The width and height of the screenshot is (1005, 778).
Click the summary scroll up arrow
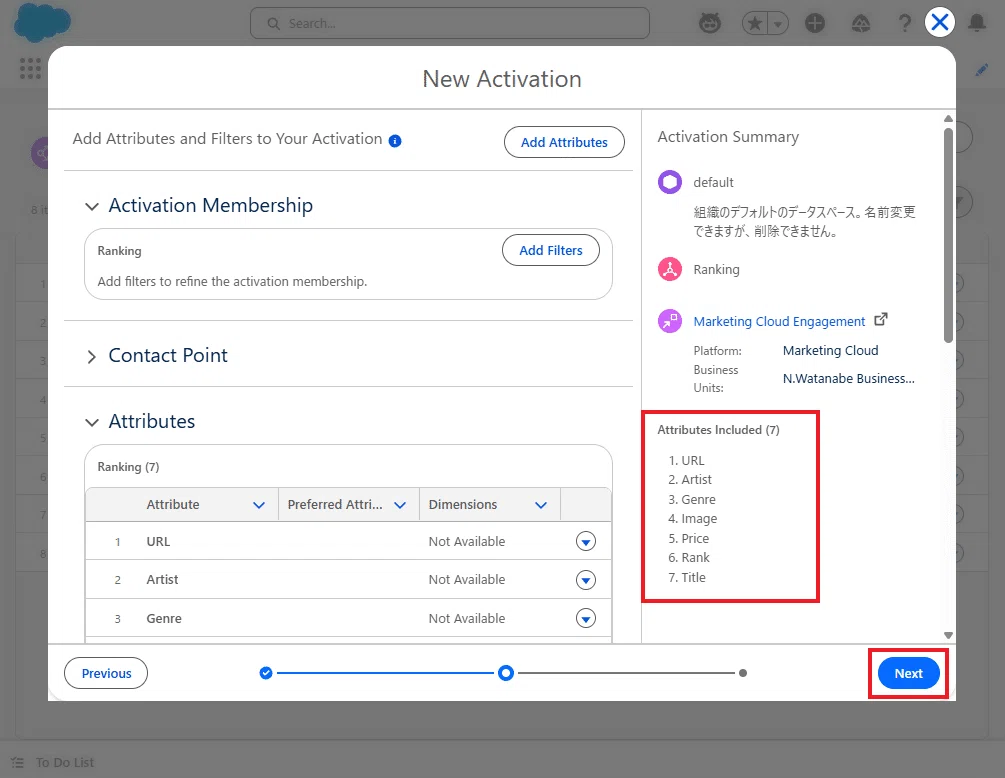point(949,119)
